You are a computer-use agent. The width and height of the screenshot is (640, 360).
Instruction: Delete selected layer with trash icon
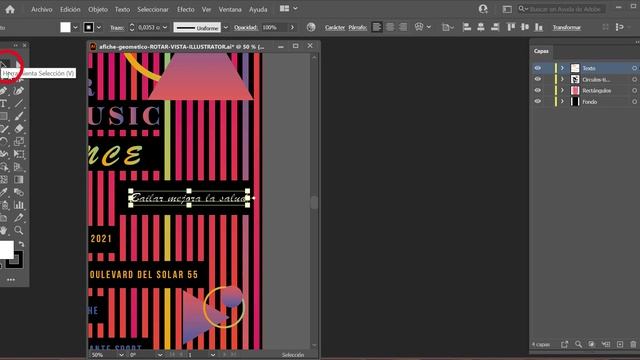633,344
